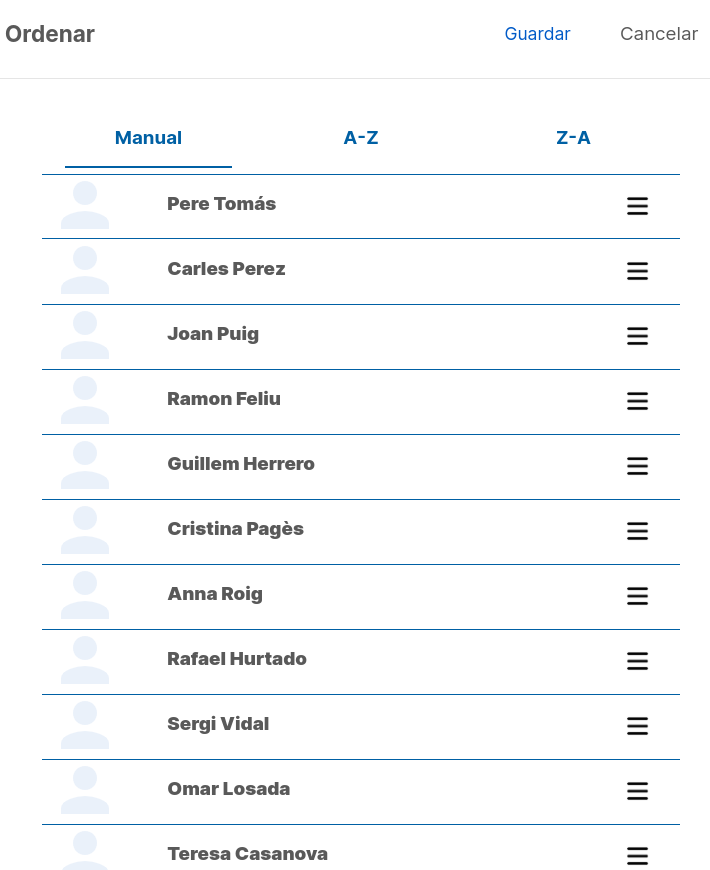This screenshot has height=870, width=710.
Task: Click the avatar next to Joan Puig
Action: (x=85, y=335)
